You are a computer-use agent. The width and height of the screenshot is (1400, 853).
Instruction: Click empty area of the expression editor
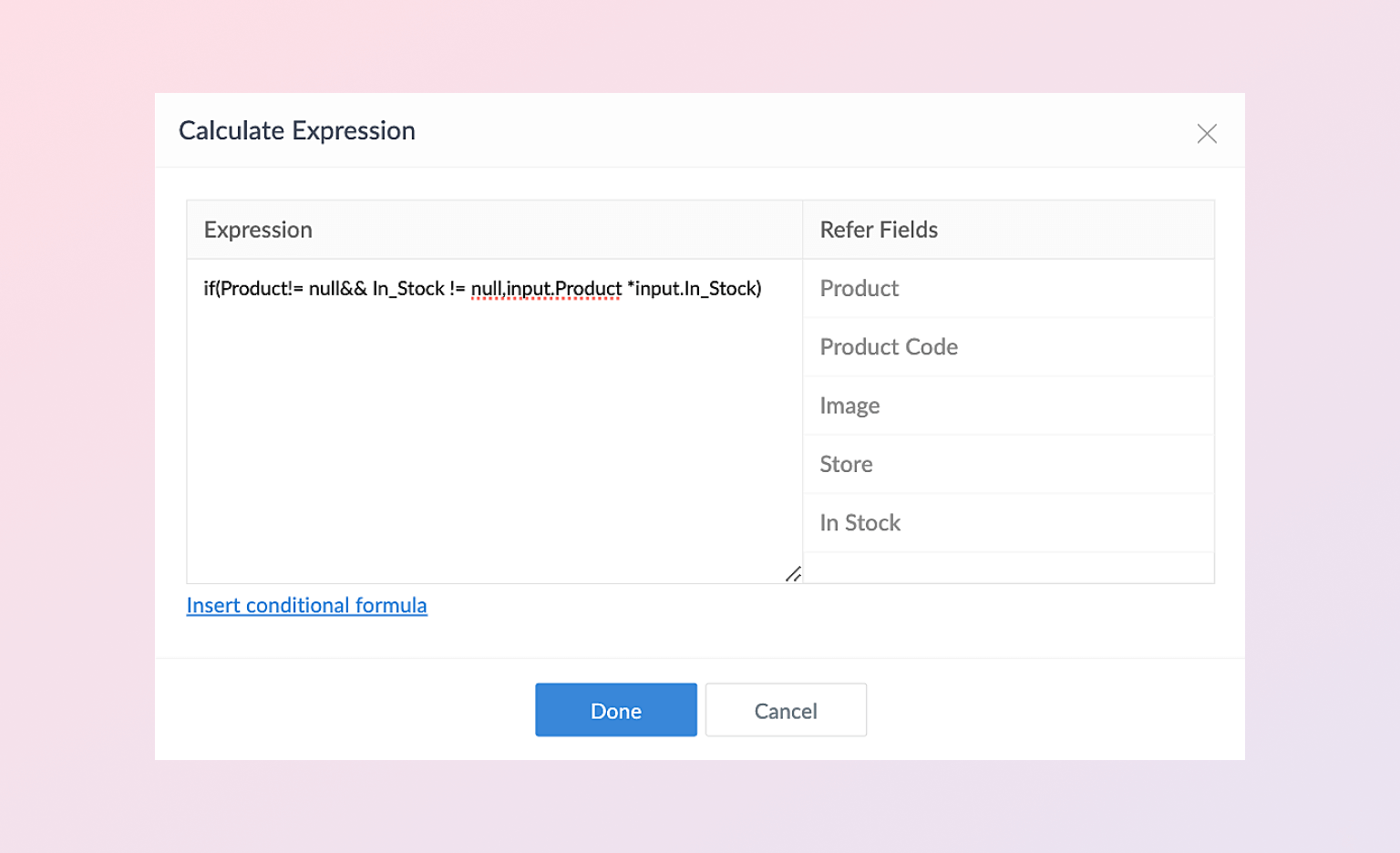tap(492, 437)
